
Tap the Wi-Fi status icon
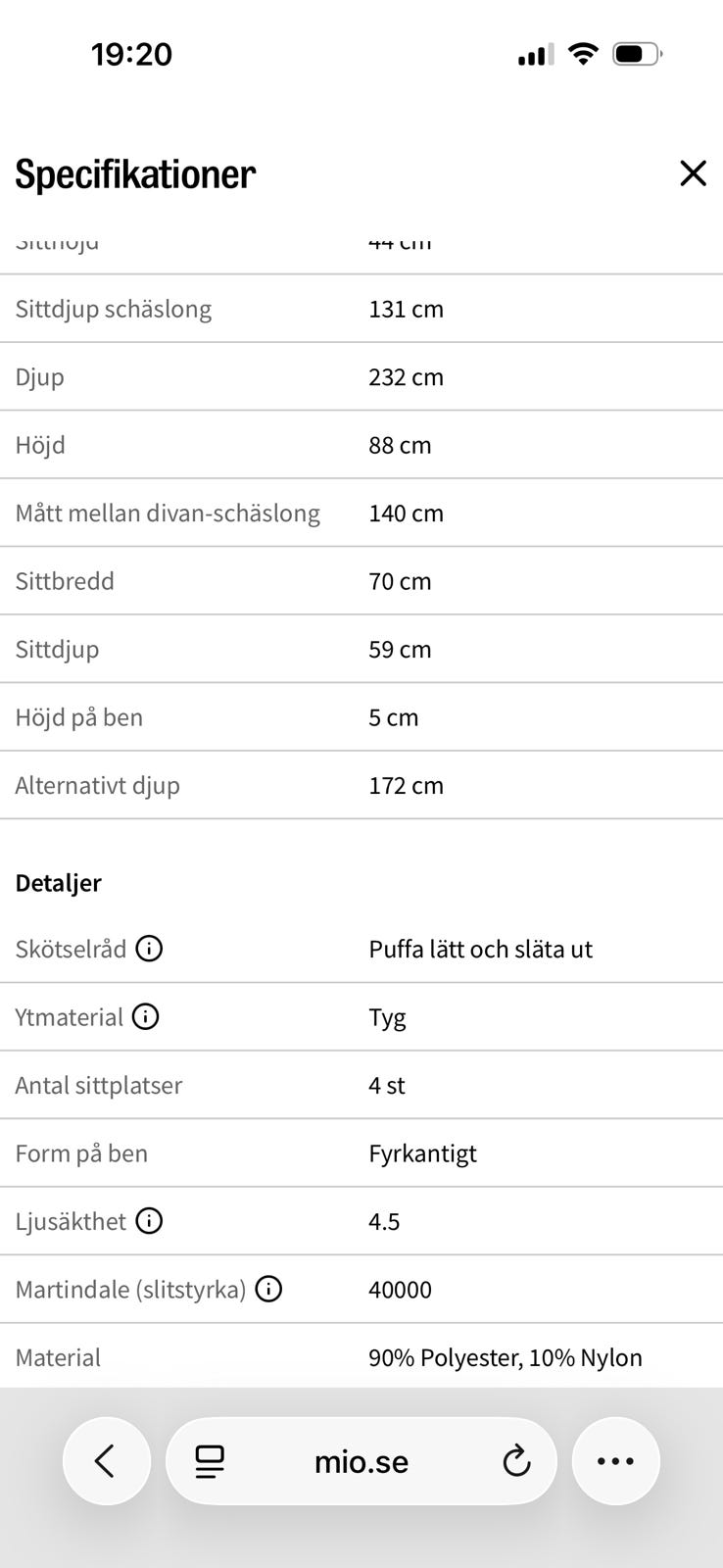click(583, 54)
